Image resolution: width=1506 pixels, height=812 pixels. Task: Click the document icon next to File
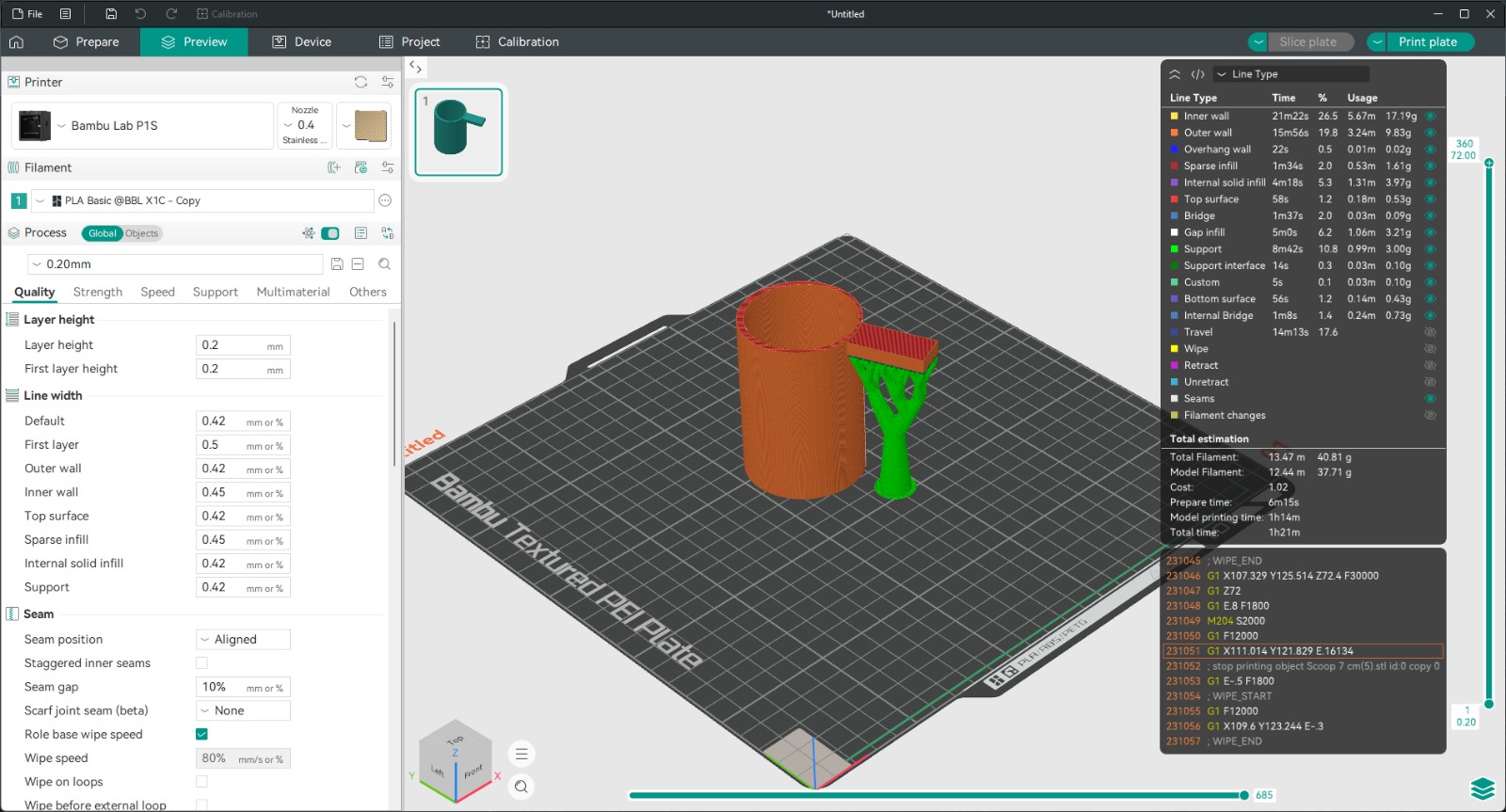[x=65, y=14]
